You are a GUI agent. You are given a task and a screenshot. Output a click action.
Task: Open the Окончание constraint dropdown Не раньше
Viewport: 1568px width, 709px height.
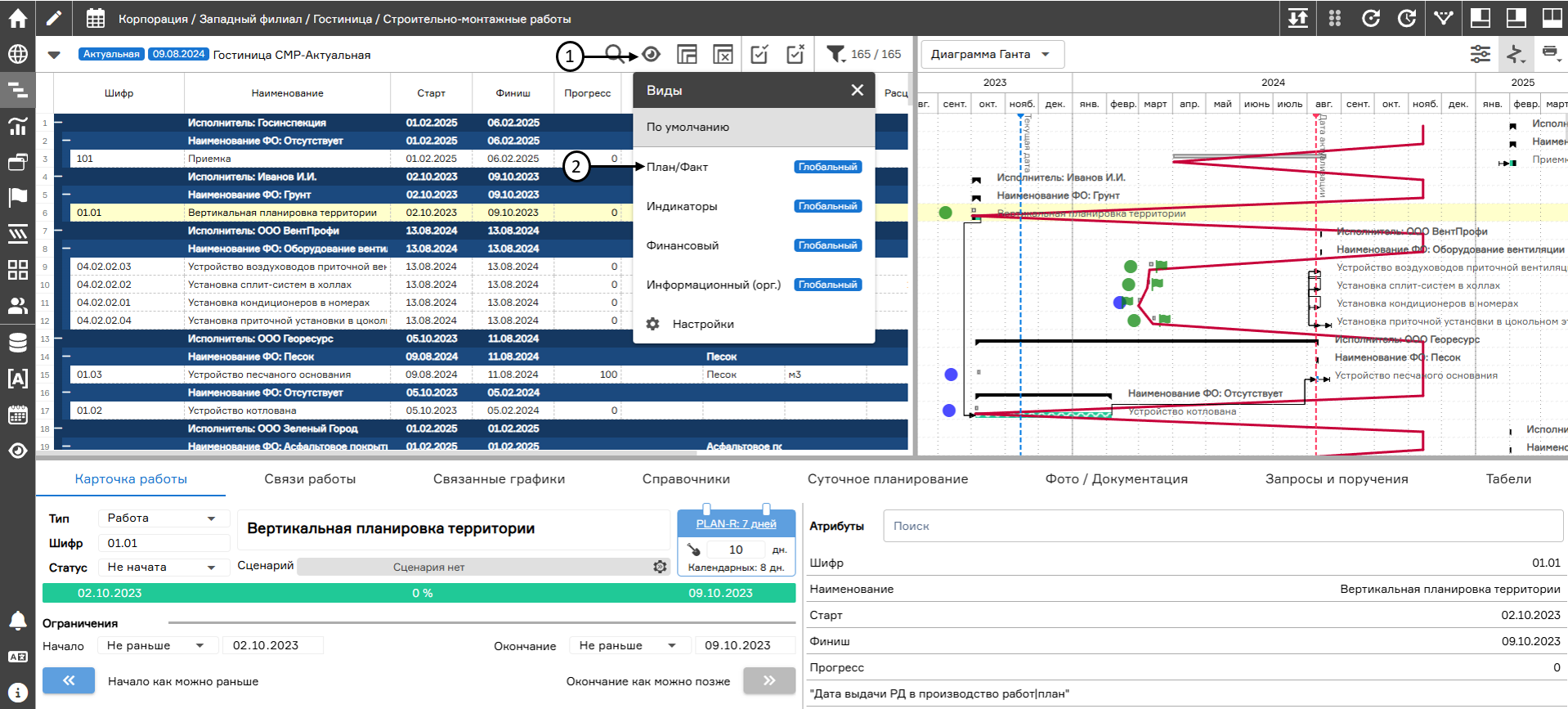tap(629, 645)
